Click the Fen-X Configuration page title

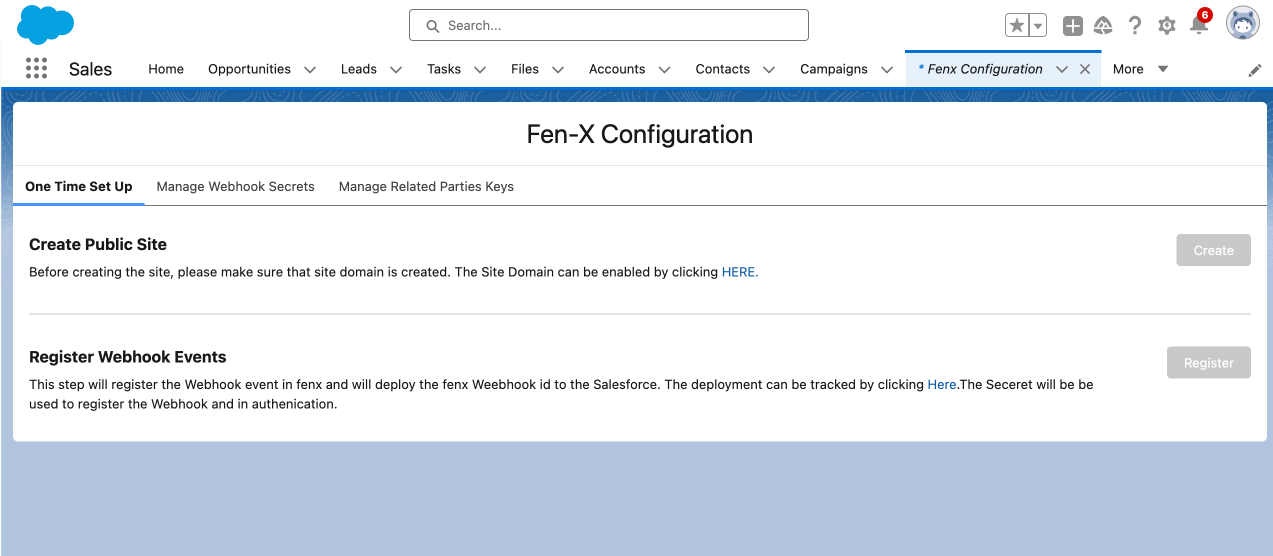point(640,134)
